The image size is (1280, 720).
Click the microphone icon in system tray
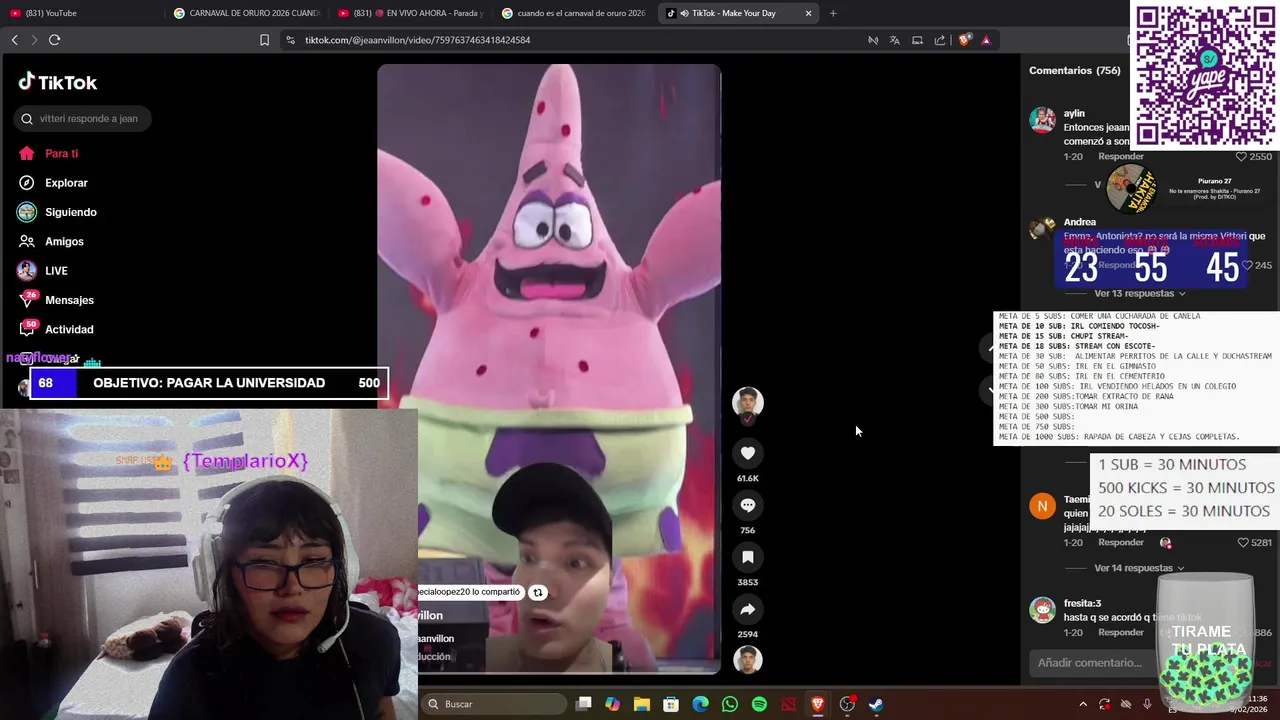1147,704
